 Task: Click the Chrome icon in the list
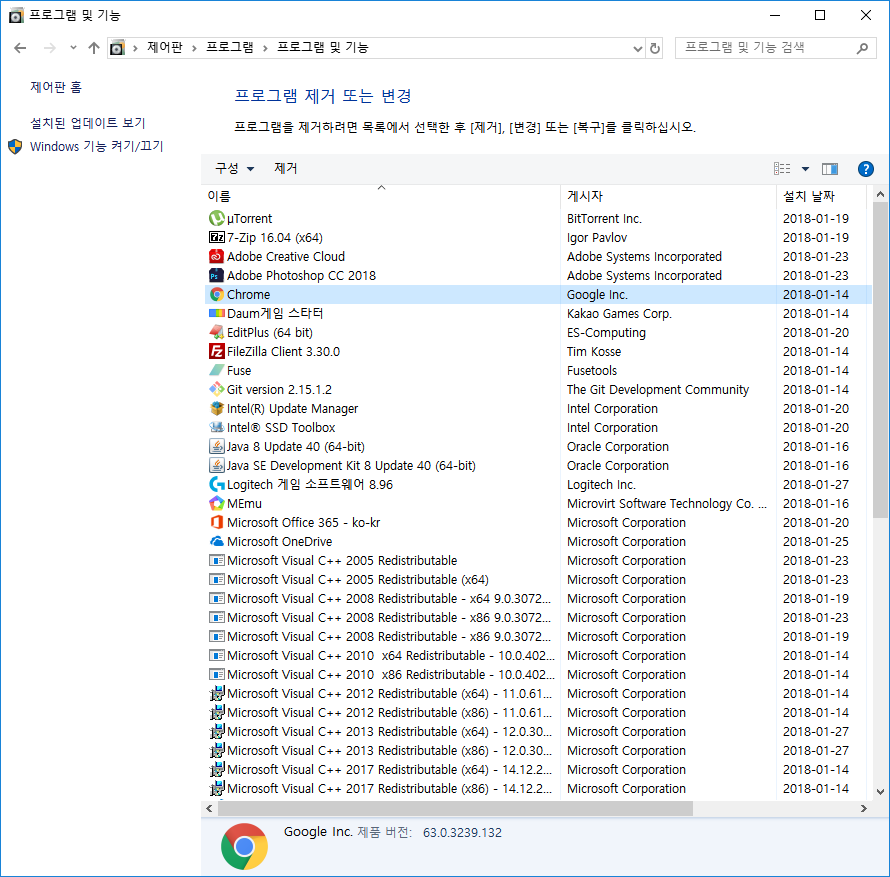click(x=216, y=294)
